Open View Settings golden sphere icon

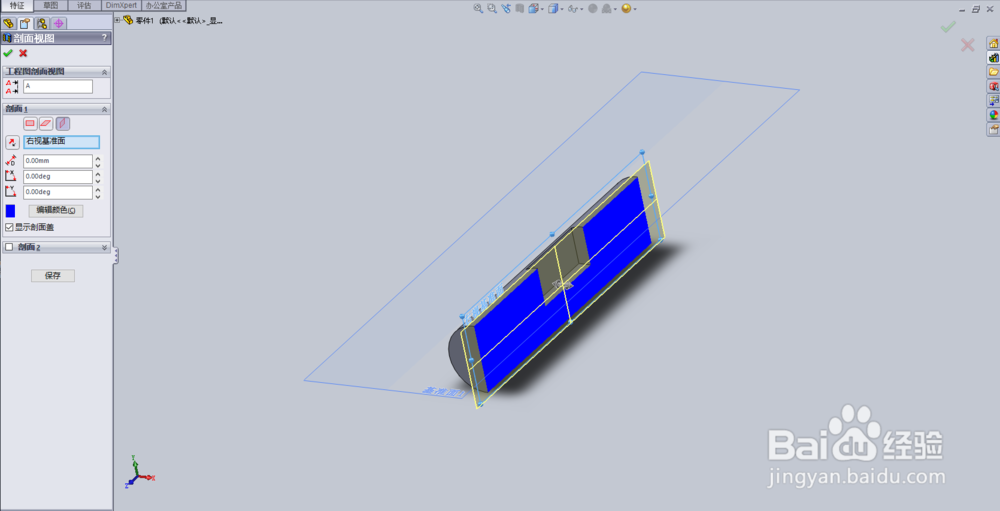pyautogui.click(x=626, y=8)
